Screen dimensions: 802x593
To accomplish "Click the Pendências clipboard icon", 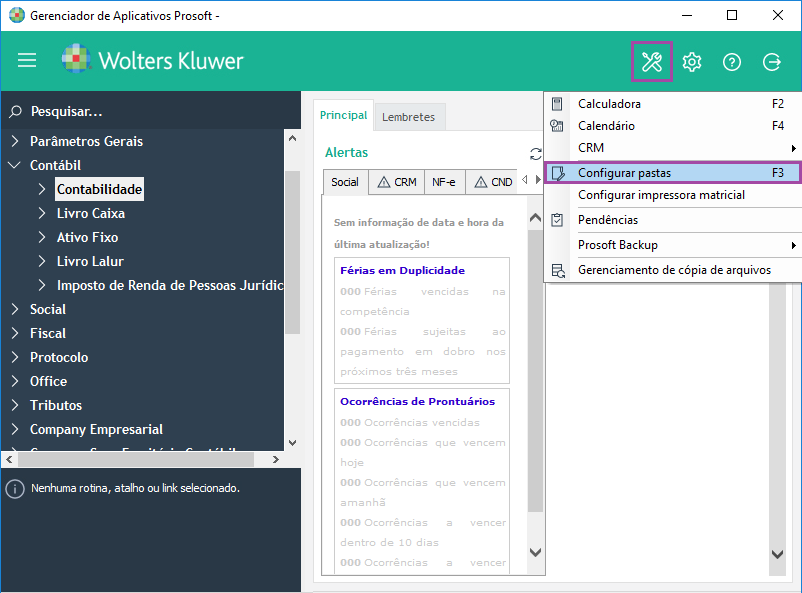I will 557,219.
